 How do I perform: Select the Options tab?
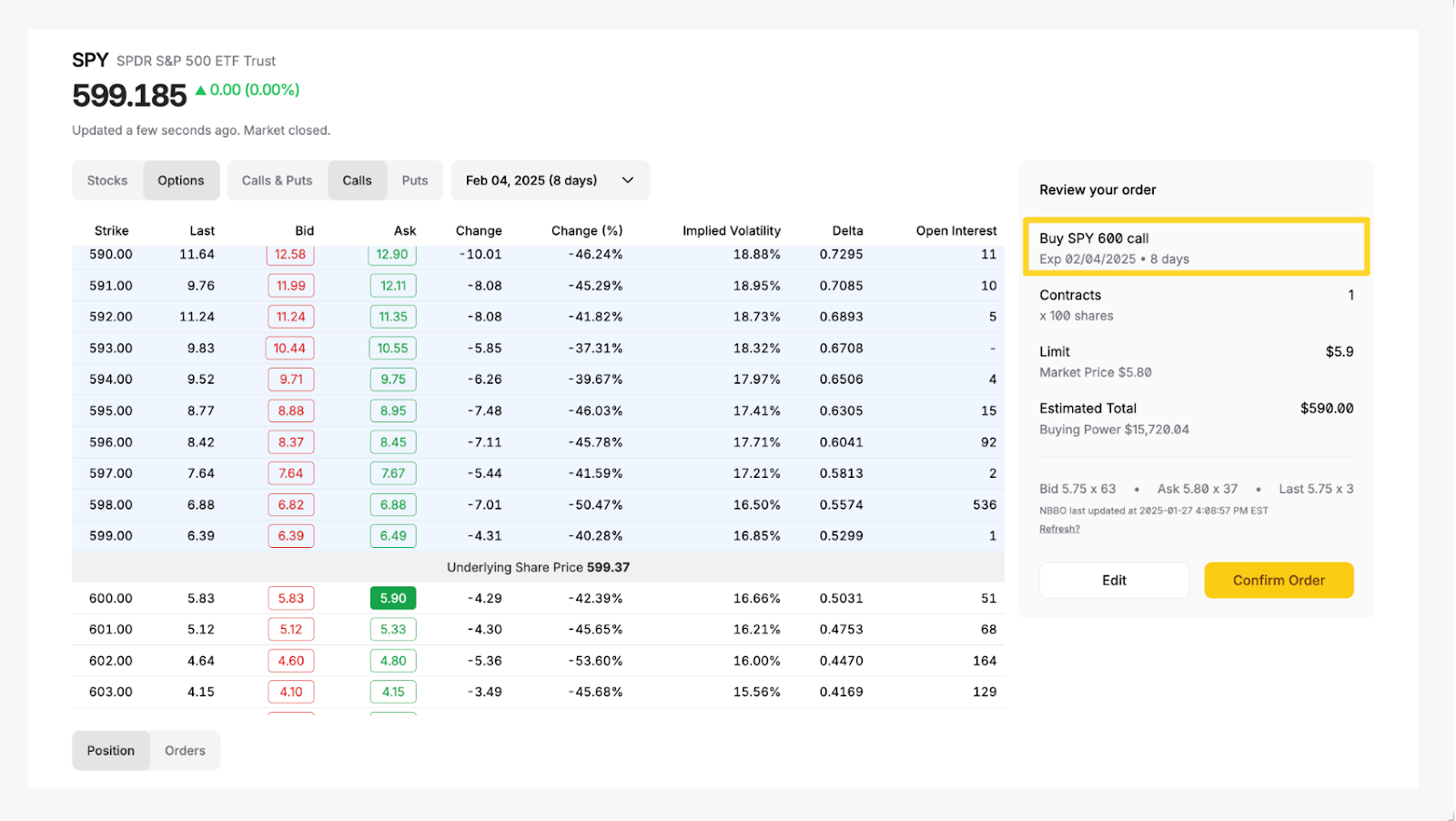(x=181, y=180)
